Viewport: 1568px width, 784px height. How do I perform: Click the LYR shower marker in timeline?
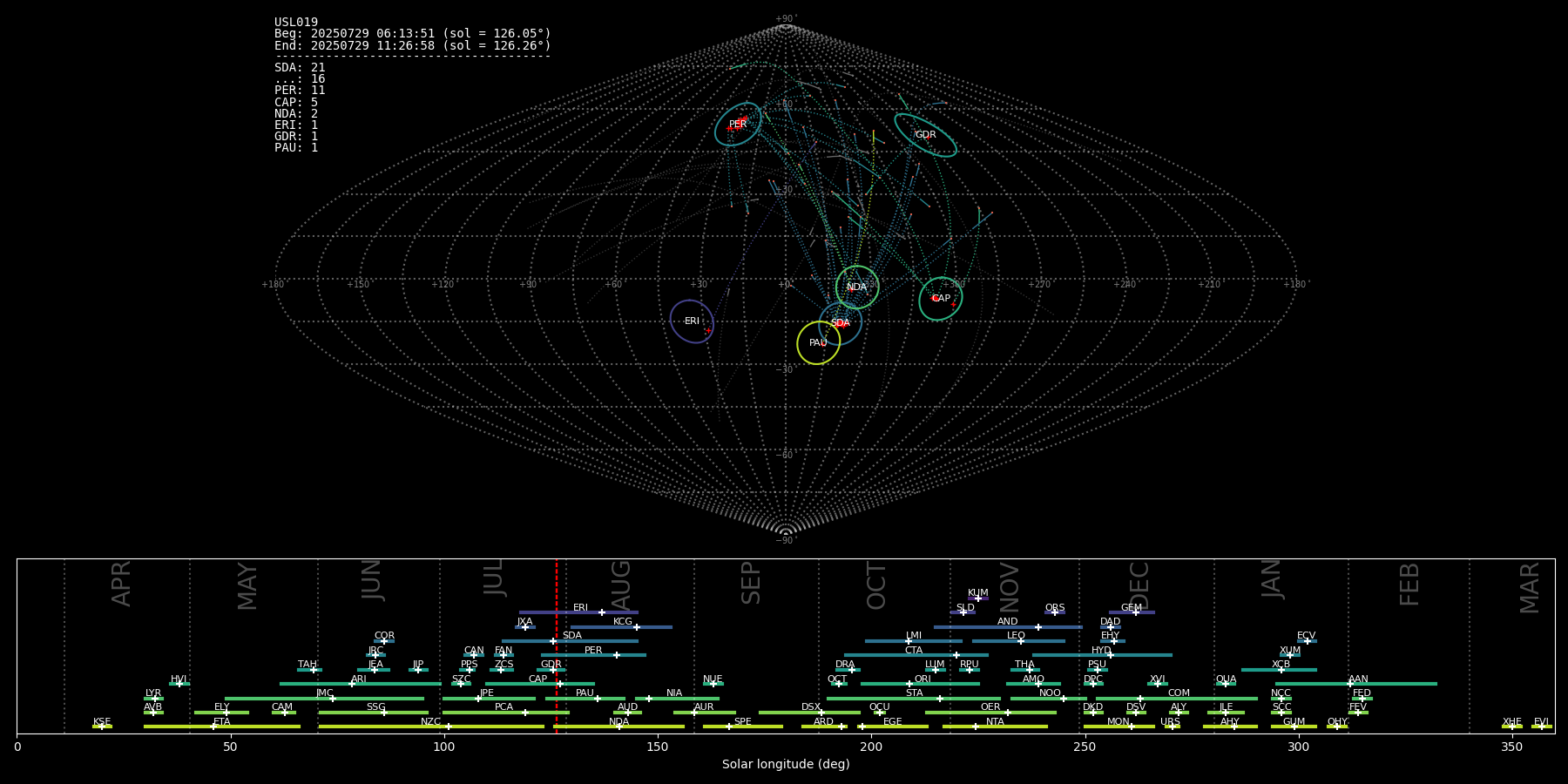click(153, 699)
